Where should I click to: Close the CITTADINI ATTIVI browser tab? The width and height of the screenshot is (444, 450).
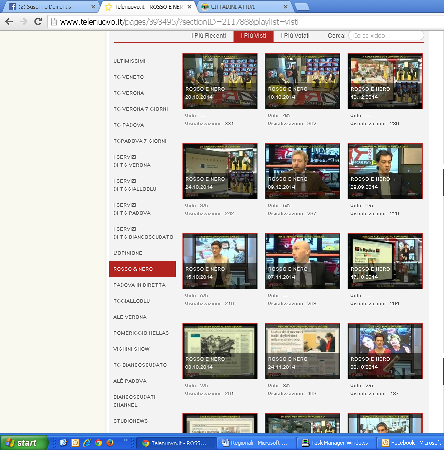286,7
